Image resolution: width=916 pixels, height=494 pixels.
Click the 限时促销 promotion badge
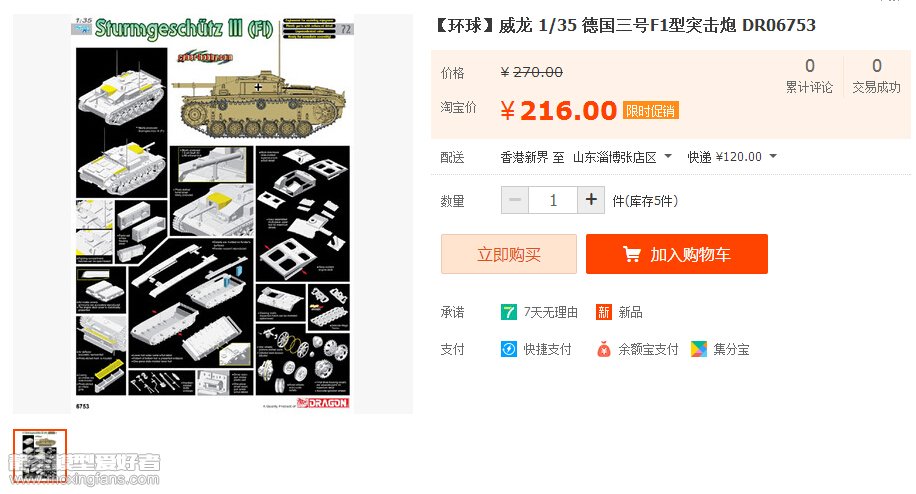pyautogui.click(x=650, y=110)
